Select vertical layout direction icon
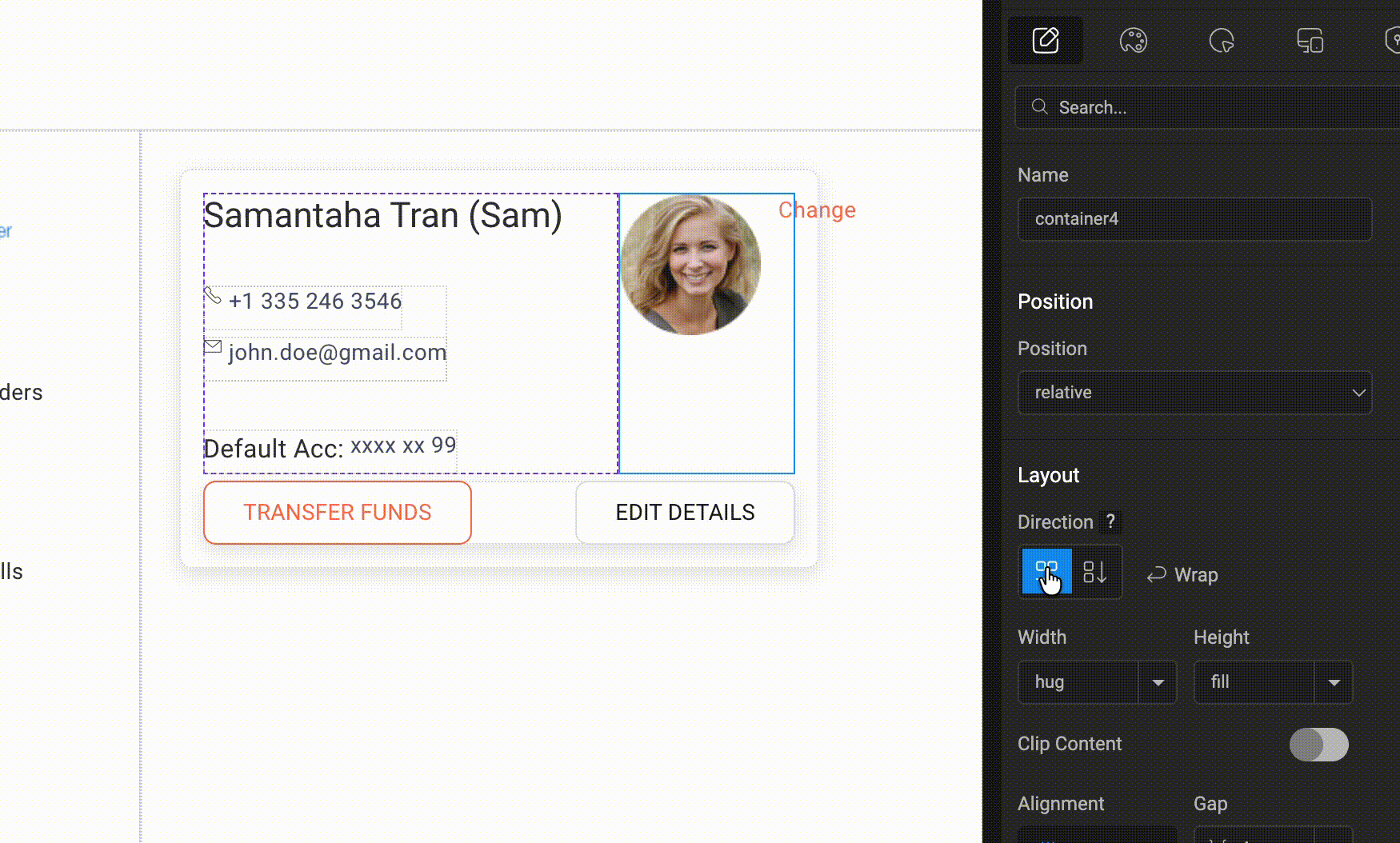This screenshot has width=1400, height=843. [x=1095, y=572]
